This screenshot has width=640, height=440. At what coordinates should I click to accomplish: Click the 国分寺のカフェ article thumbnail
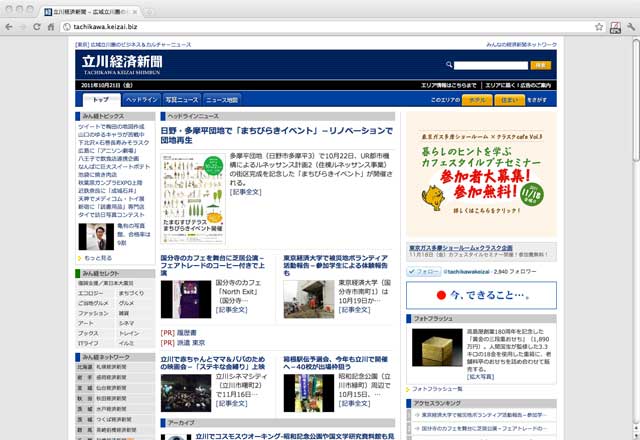click(186, 299)
